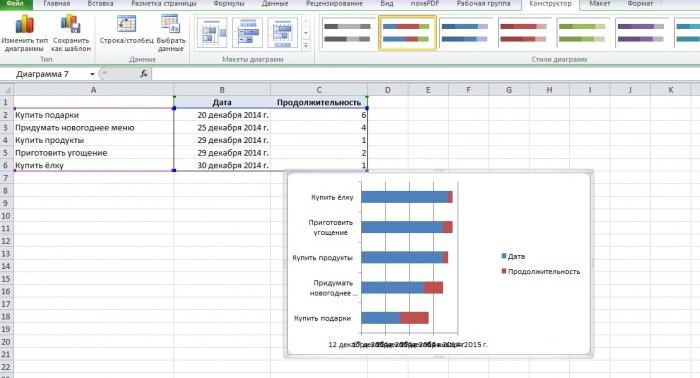Open the Вид tab
The image size is (700, 378).
pos(387,4)
